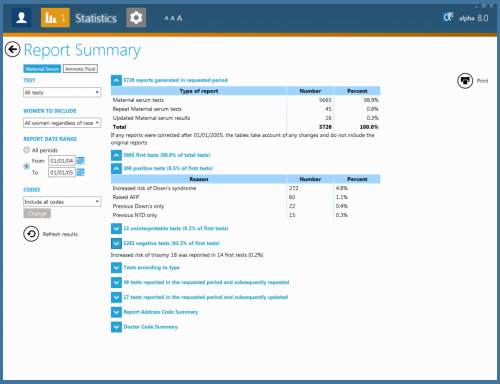Expand the 13 uninterpretable tests section
The image size is (500, 384).
pos(116,228)
